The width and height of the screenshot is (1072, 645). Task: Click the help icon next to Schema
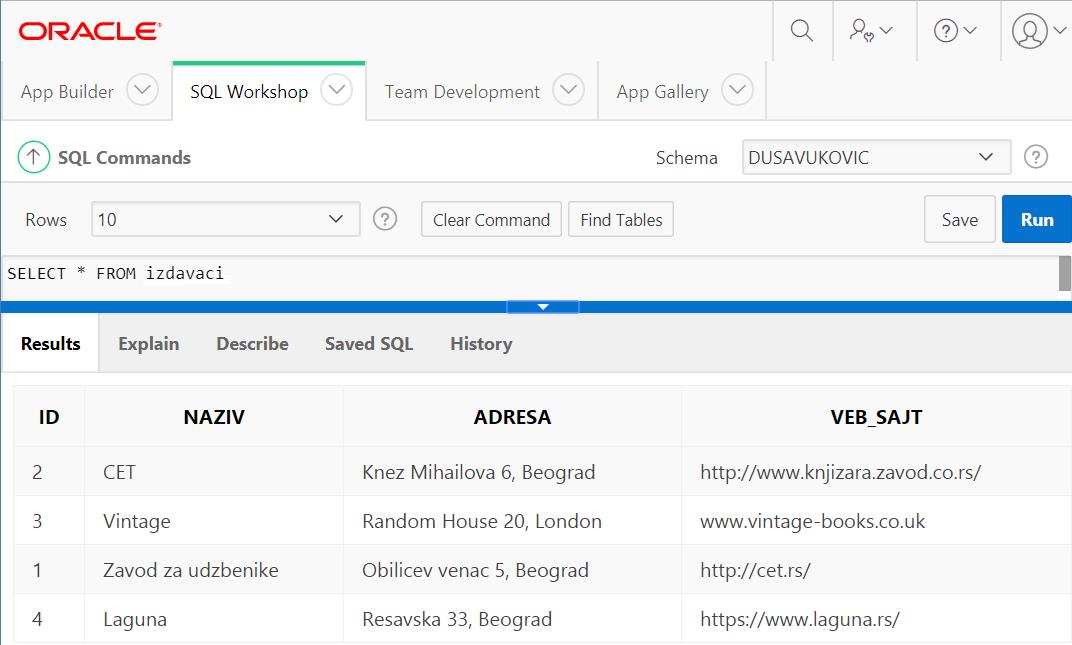pyautogui.click(x=1037, y=157)
